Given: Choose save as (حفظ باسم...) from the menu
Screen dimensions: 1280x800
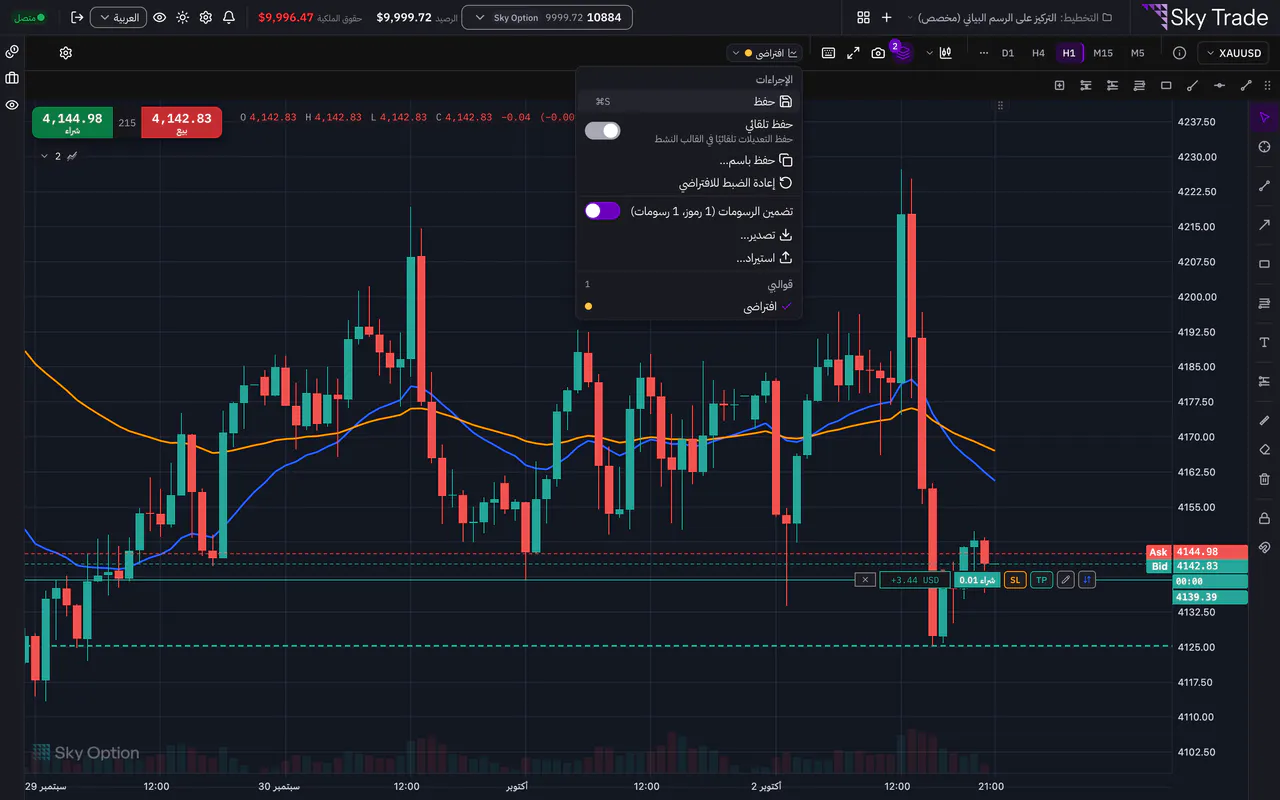Looking at the screenshot, I should pos(689,160).
